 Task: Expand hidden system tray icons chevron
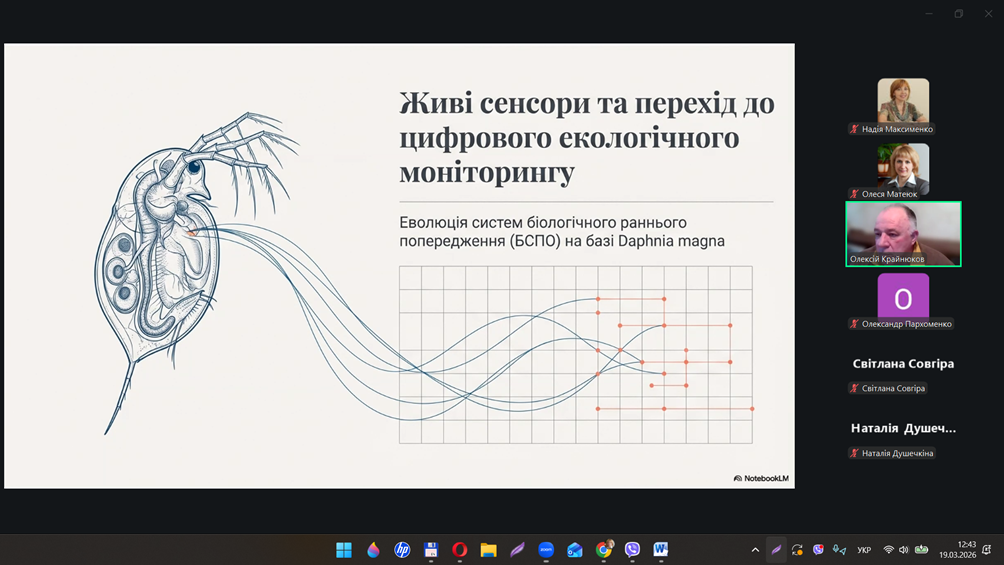click(755, 550)
